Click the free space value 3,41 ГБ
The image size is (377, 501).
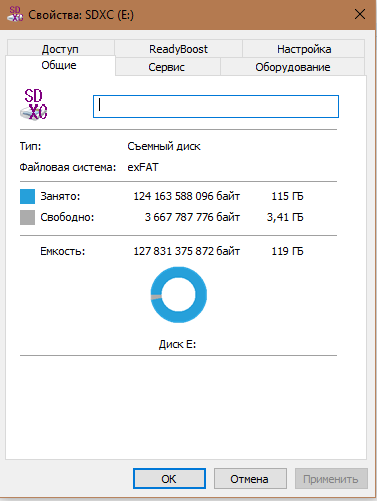pos(285,217)
